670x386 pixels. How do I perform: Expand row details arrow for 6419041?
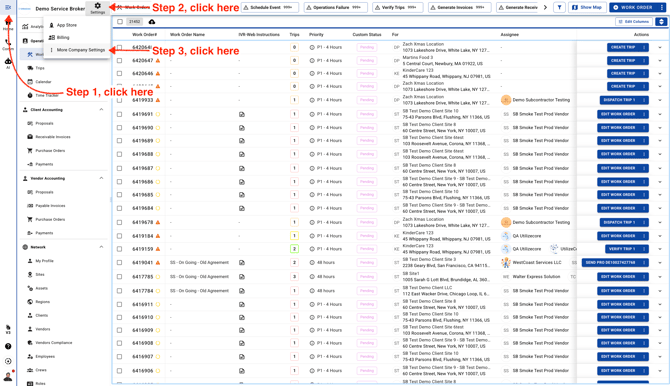click(x=660, y=263)
